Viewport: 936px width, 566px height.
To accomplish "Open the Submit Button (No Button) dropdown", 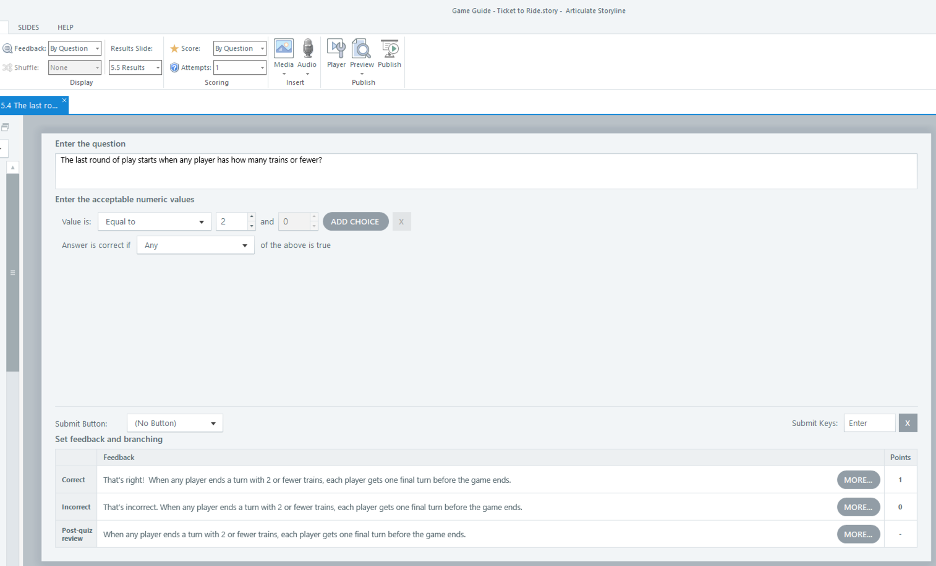I will (x=175, y=423).
